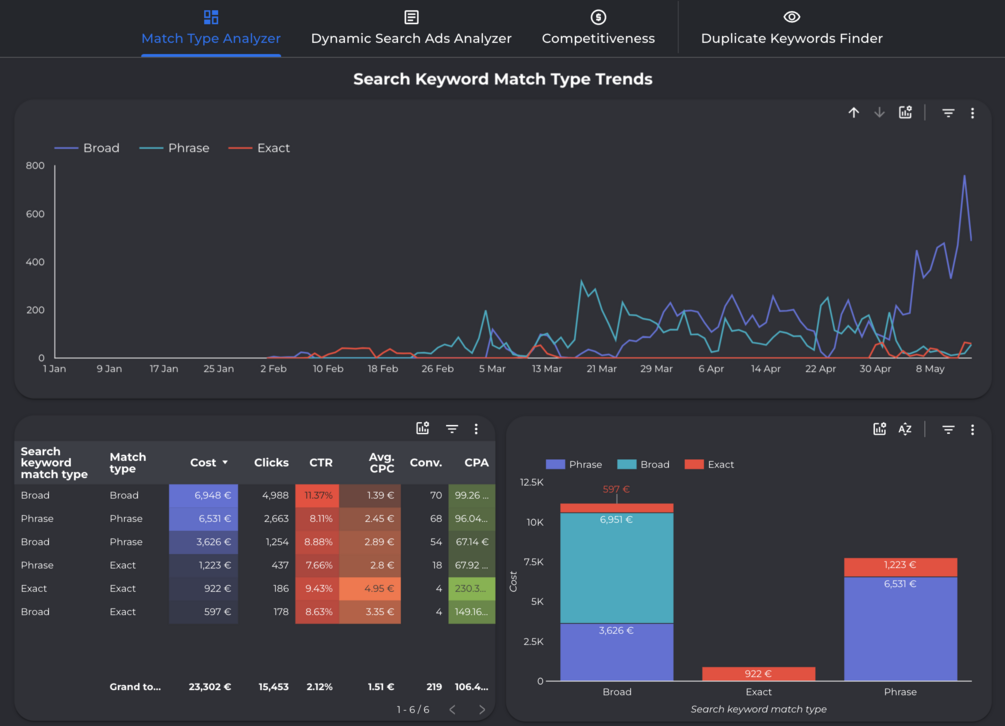1005x726 pixels.
Task: Click the 99.26 CPA cell
Action: pyautogui.click(x=472, y=495)
